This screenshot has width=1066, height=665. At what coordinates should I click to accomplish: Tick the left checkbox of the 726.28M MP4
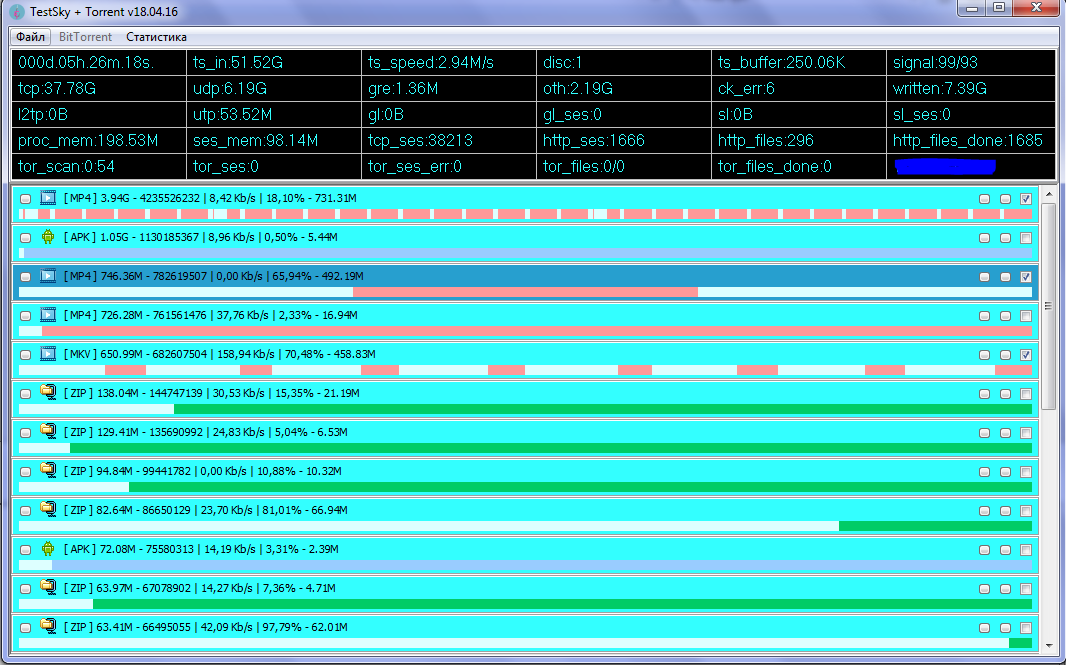tap(25, 316)
